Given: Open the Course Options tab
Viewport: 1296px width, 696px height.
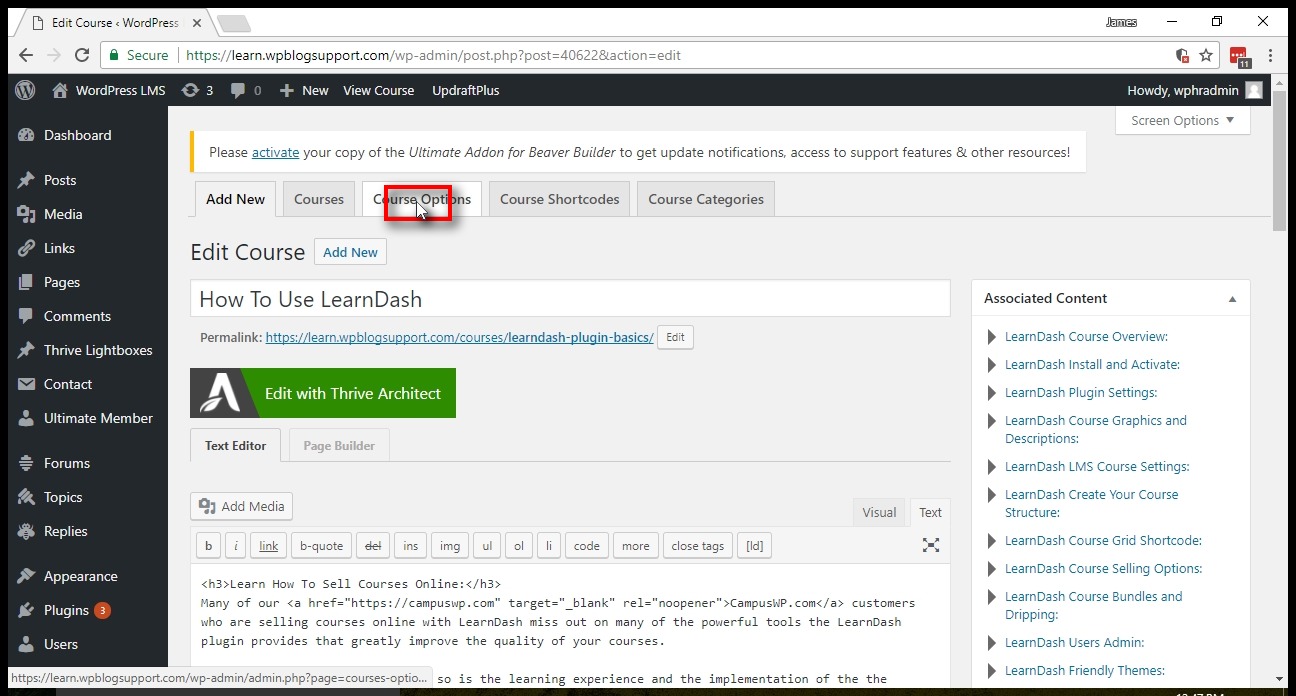Looking at the screenshot, I should click(x=422, y=199).
